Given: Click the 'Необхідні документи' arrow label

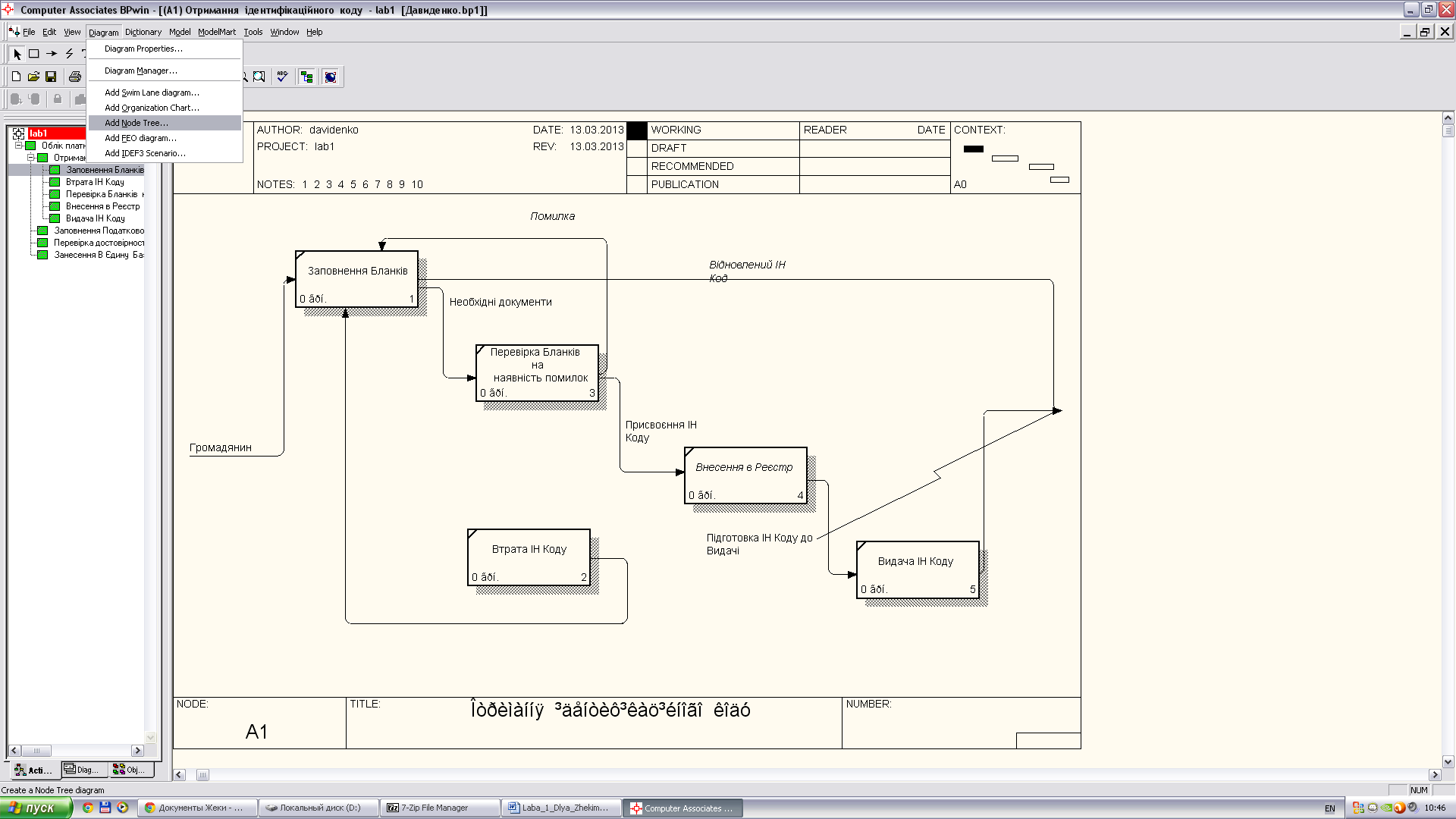Looking at the screenshot, I should [500, 302].
